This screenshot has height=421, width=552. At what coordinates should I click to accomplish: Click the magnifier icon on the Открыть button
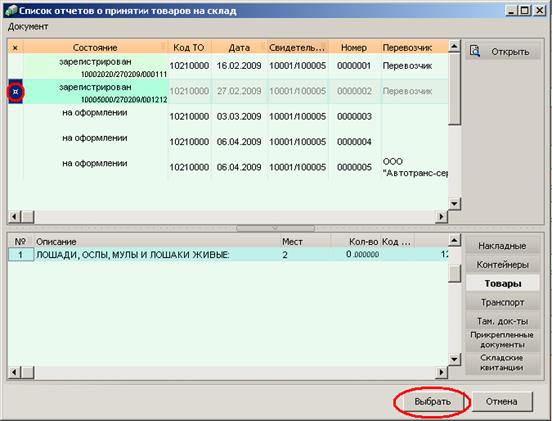pos(475,51)
